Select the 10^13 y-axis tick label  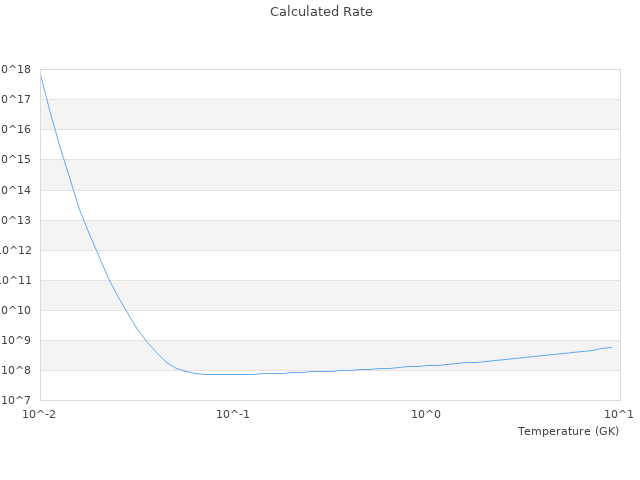[x=17, y=220]
